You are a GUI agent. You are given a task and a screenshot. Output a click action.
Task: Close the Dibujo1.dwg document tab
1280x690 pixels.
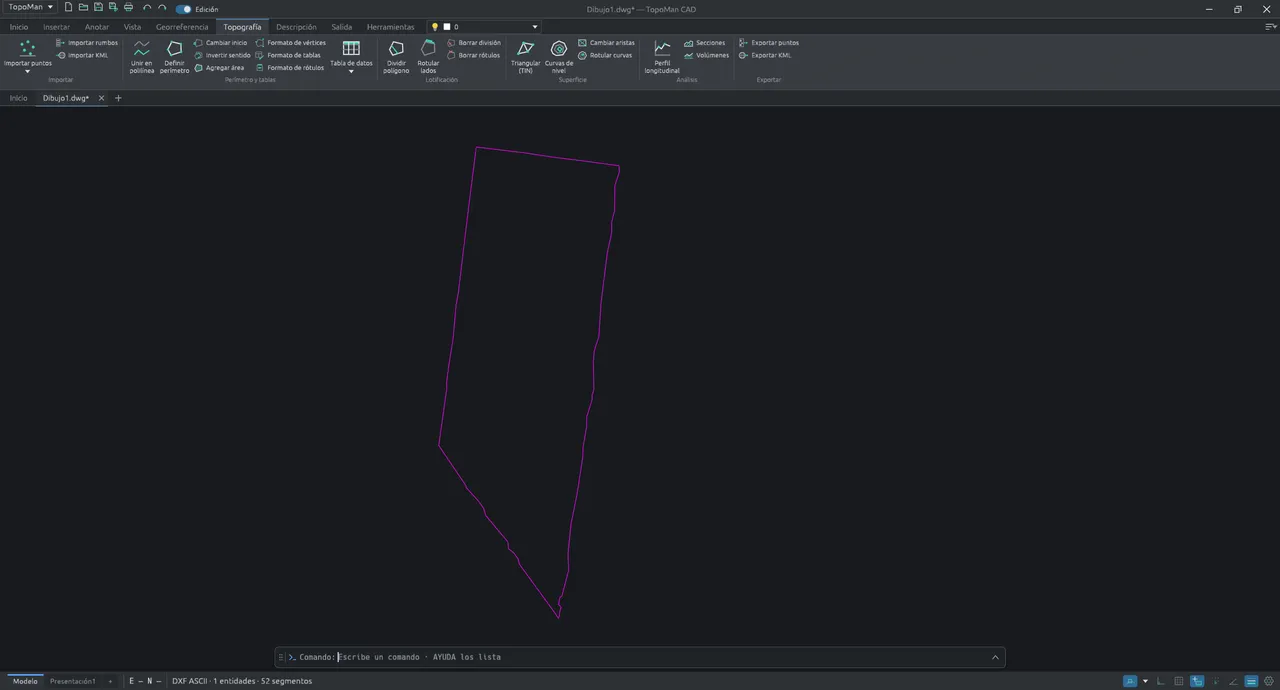point(101,98)
